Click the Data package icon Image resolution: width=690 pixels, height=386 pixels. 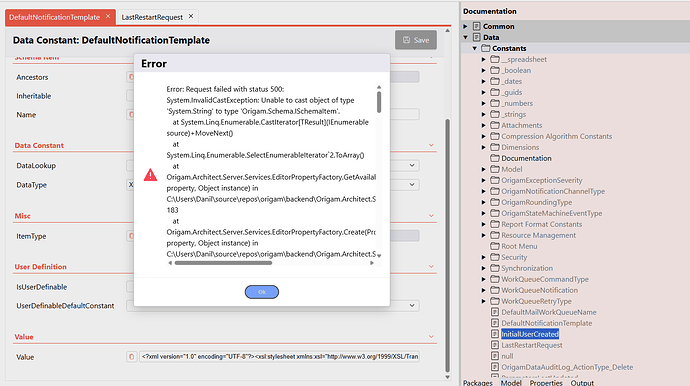(x=477, y=37)
